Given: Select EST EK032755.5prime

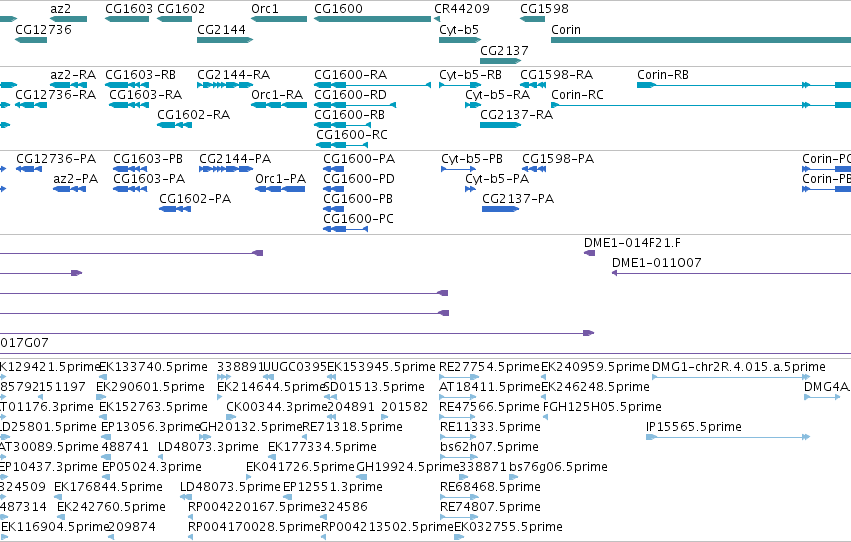Looking at the screenshot, I should click(x=459, y=537).
